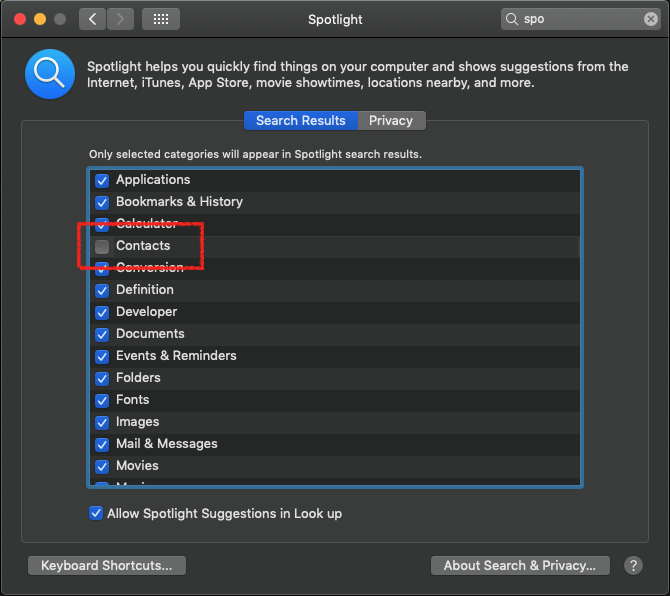
Task: Click the forward navigation arrow
Action: [120, 19]
